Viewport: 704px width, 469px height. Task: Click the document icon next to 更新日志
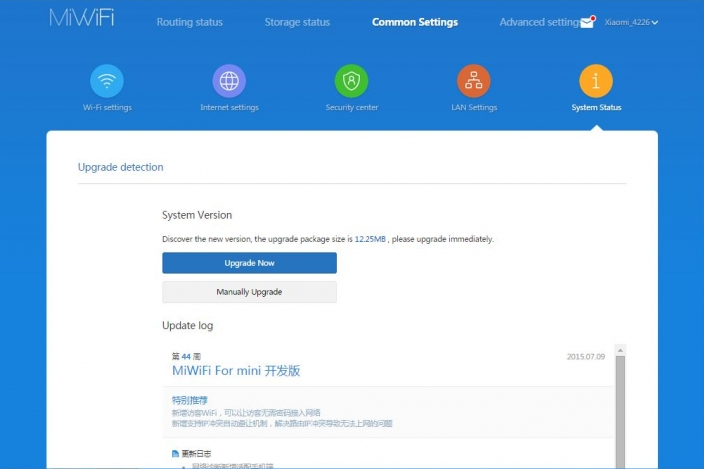pos(175,454)
